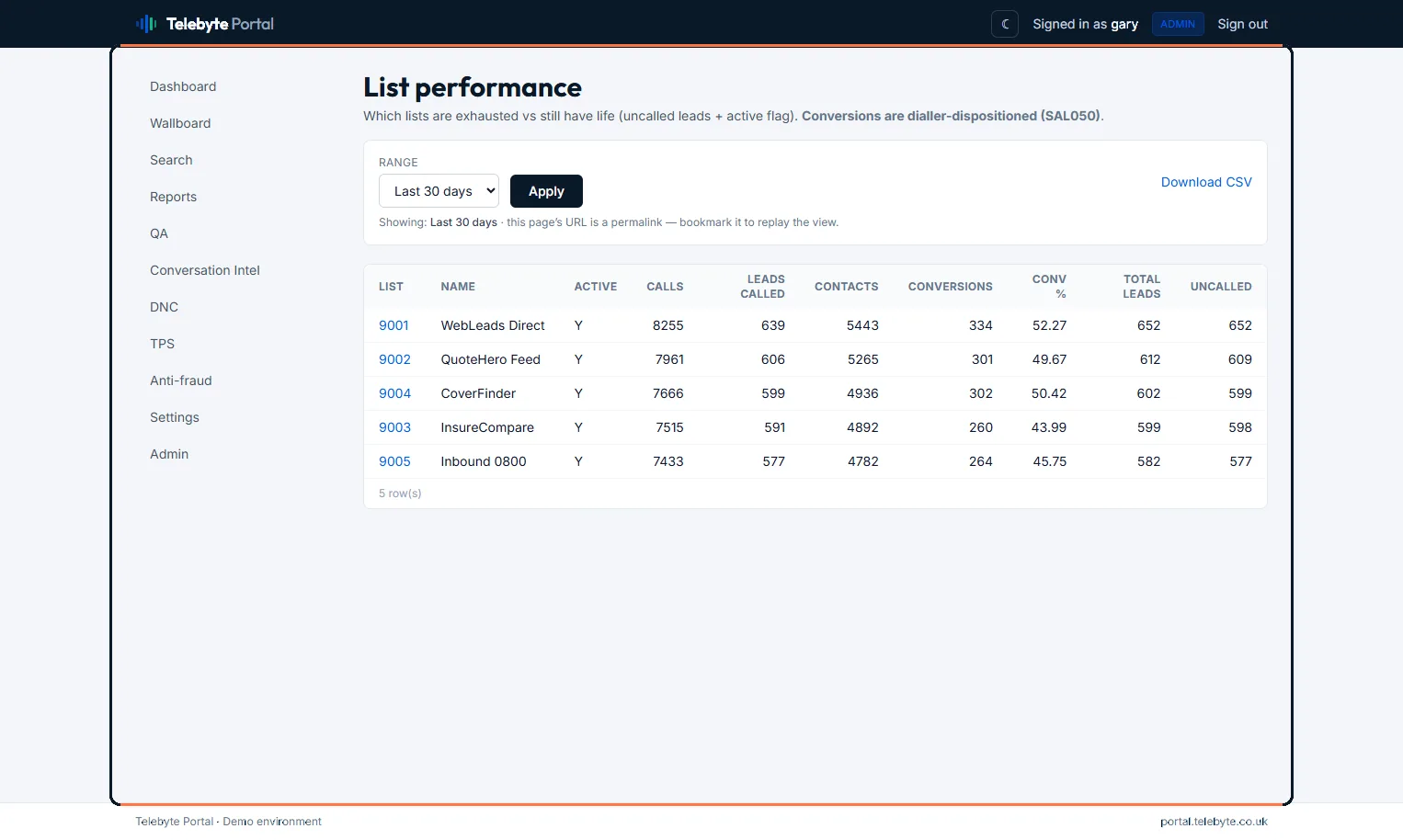Click the CONTACTS column header

tap(847, 287)
